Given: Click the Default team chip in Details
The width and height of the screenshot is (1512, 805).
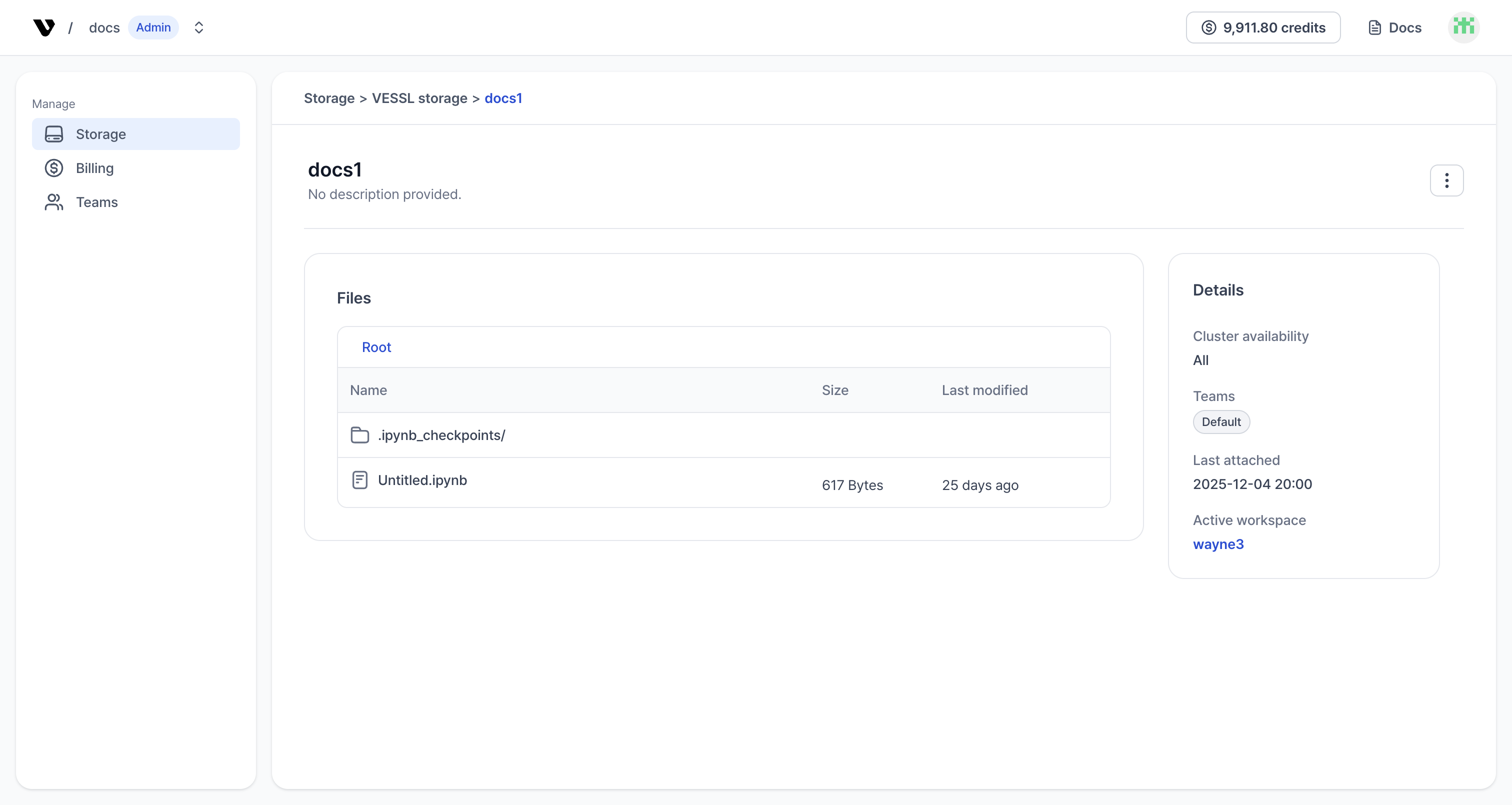Looking at the screenshot, I should [1221, 421].
